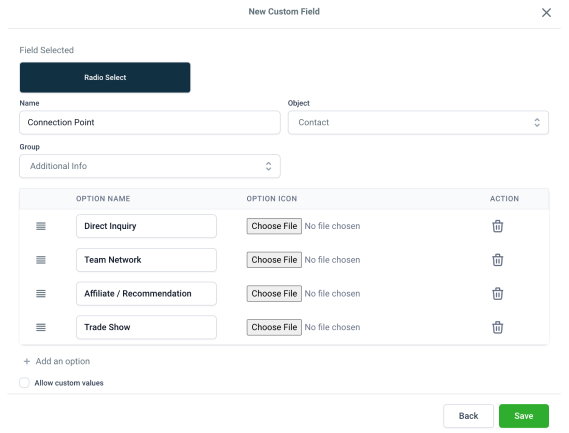This screenshot has height=433, width=569.
Task: Click reorder handle for Affiliate / Recommendation
Action: (x=41, y=294)
